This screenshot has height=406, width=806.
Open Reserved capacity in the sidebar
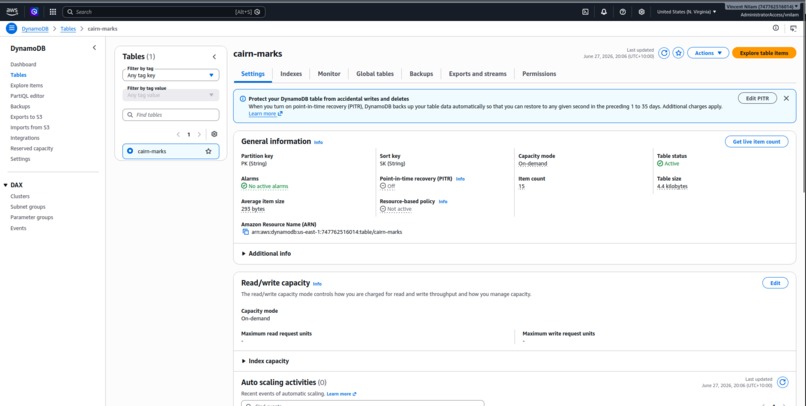pyautogui.click(x=31, y=148)
